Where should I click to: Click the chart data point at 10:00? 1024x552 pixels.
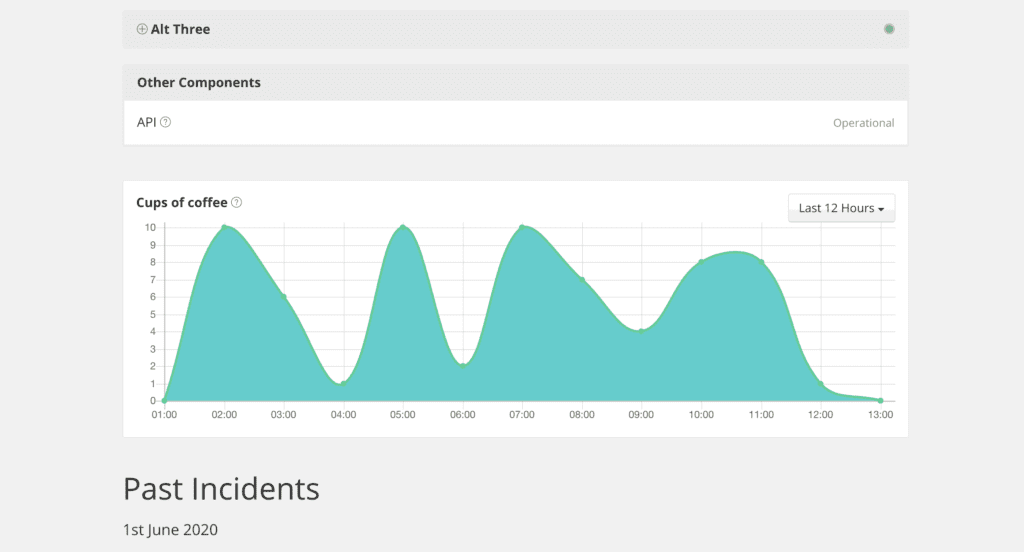701,261
